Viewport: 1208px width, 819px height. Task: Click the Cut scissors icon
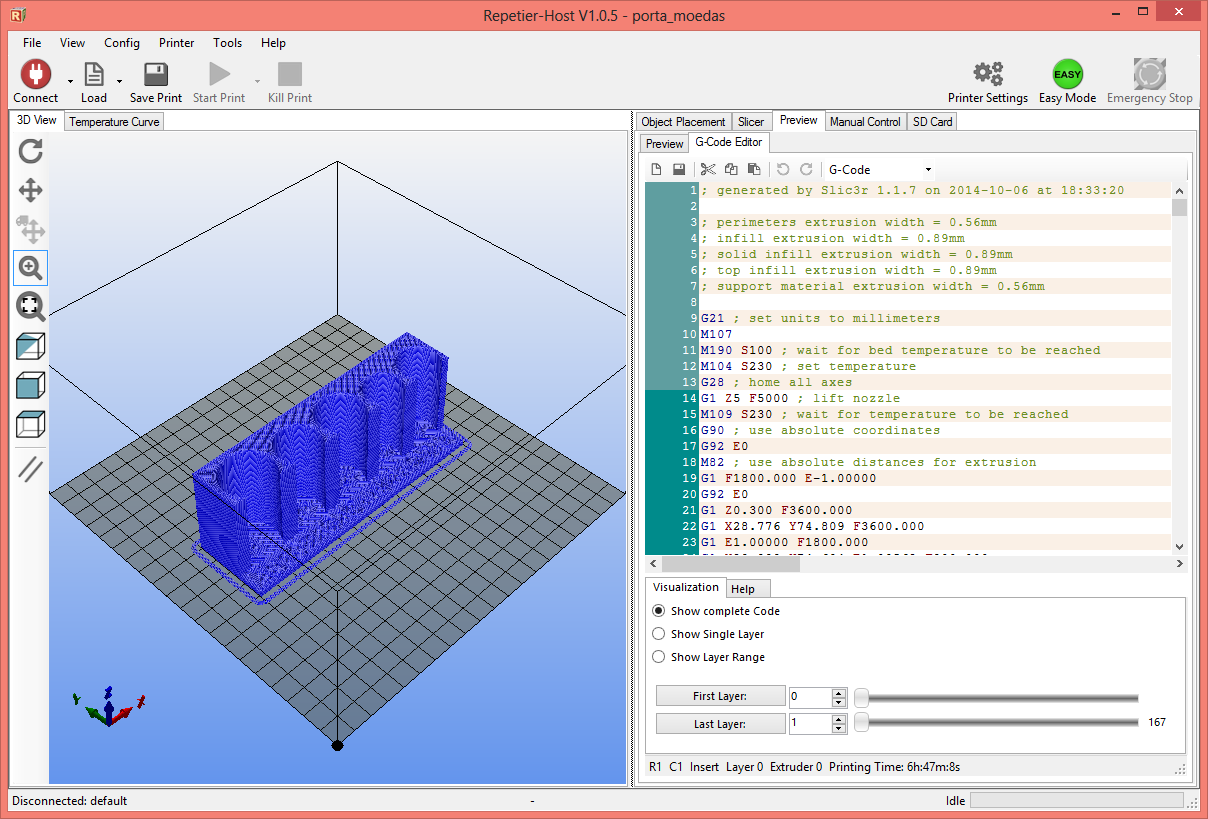(708, 170)
